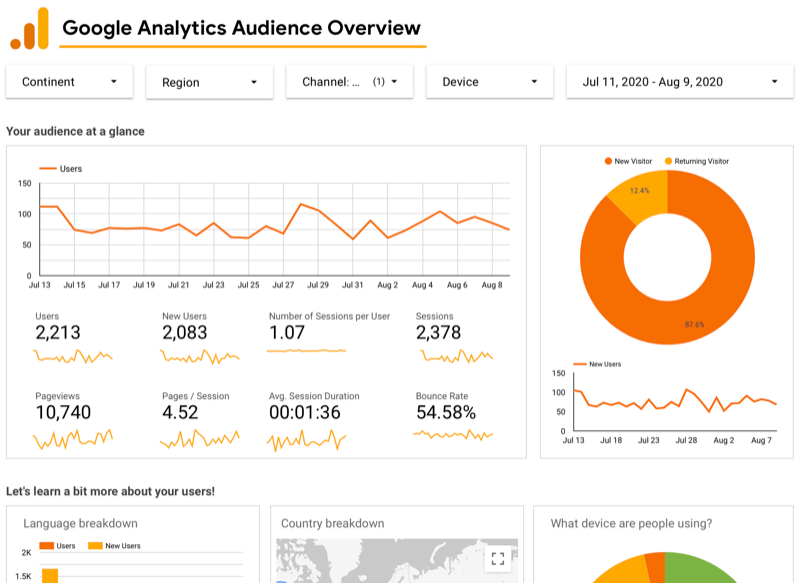
Task: Open the Jul 11 - Aug 9 date range picker
Action: point(680,82)
